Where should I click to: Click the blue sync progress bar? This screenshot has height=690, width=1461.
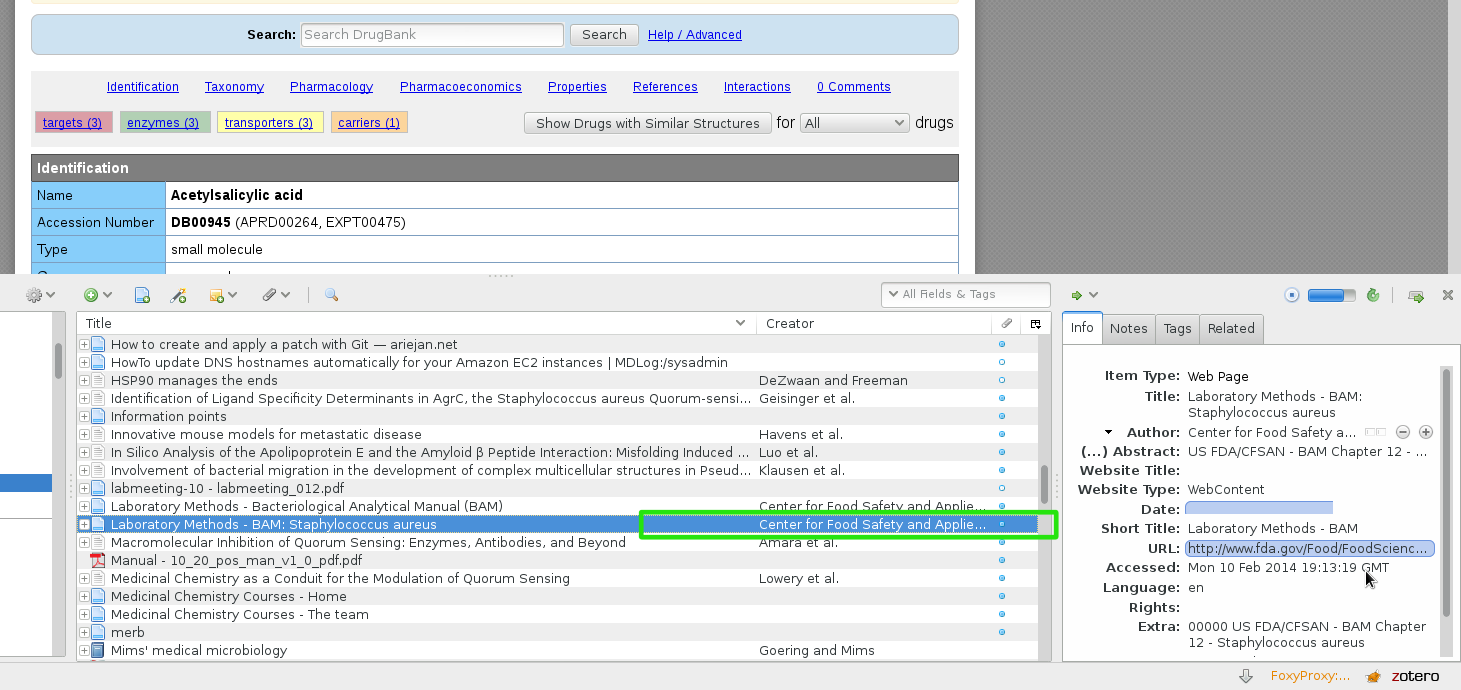1332,295
